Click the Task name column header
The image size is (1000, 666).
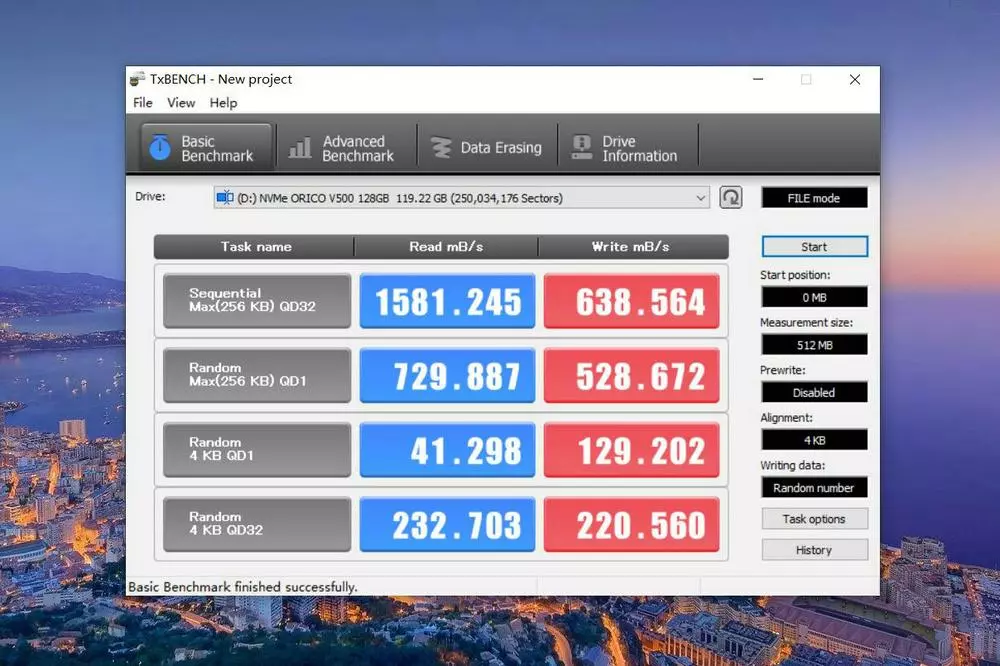pos(255,247)
